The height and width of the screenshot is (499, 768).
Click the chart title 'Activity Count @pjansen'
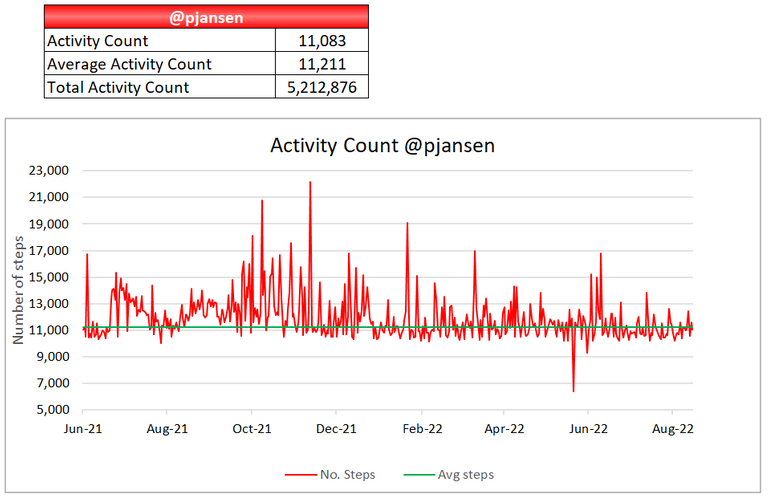(383, 145)
